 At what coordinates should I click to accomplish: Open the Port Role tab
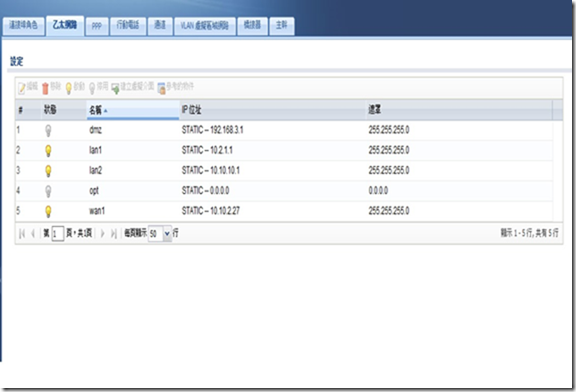[x=24, y=25]
